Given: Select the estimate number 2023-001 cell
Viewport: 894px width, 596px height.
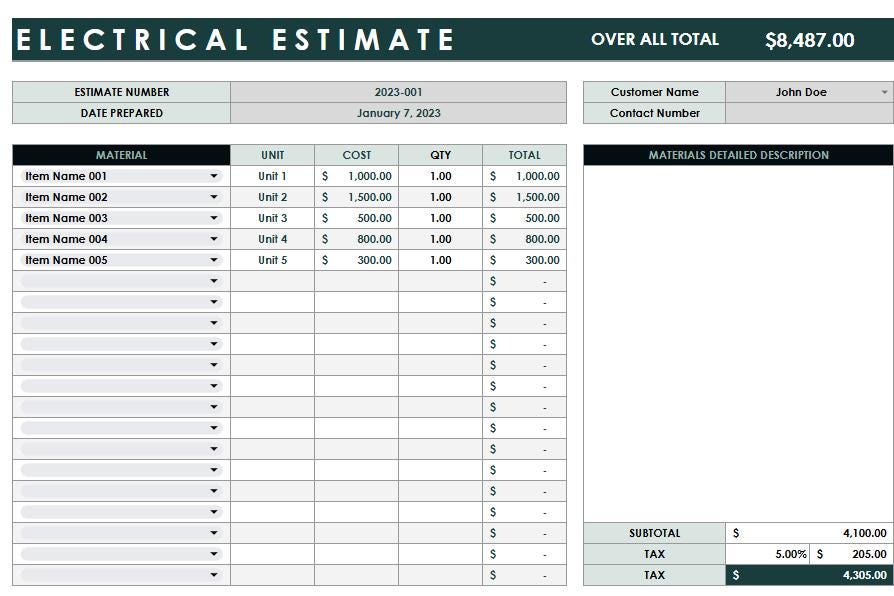Looking at the screenshot, I should (x=399, y=92).
